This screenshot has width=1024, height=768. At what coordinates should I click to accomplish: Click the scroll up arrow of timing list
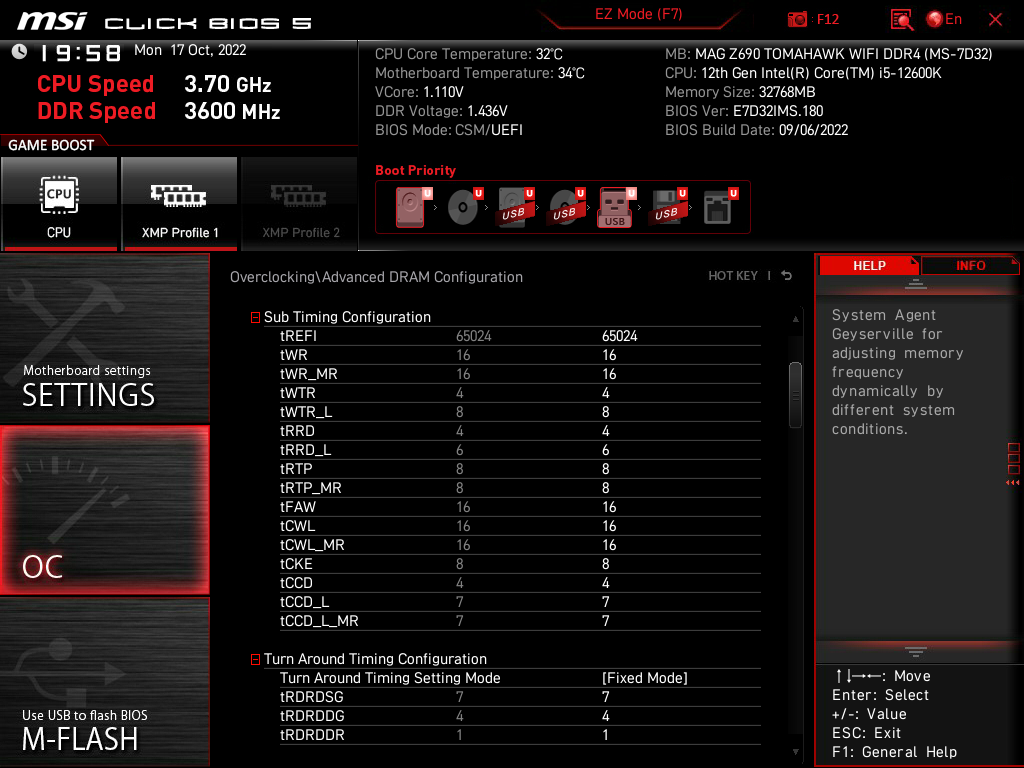pyautogui.click(x=795, y=319)
